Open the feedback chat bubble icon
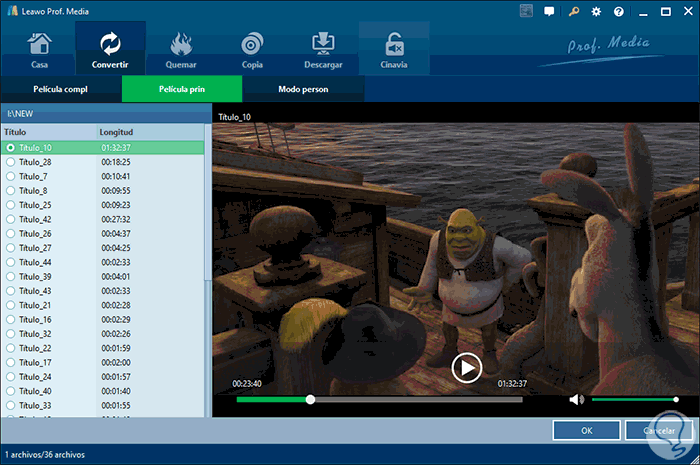This screenshot has width=700, height=465. 549,11
